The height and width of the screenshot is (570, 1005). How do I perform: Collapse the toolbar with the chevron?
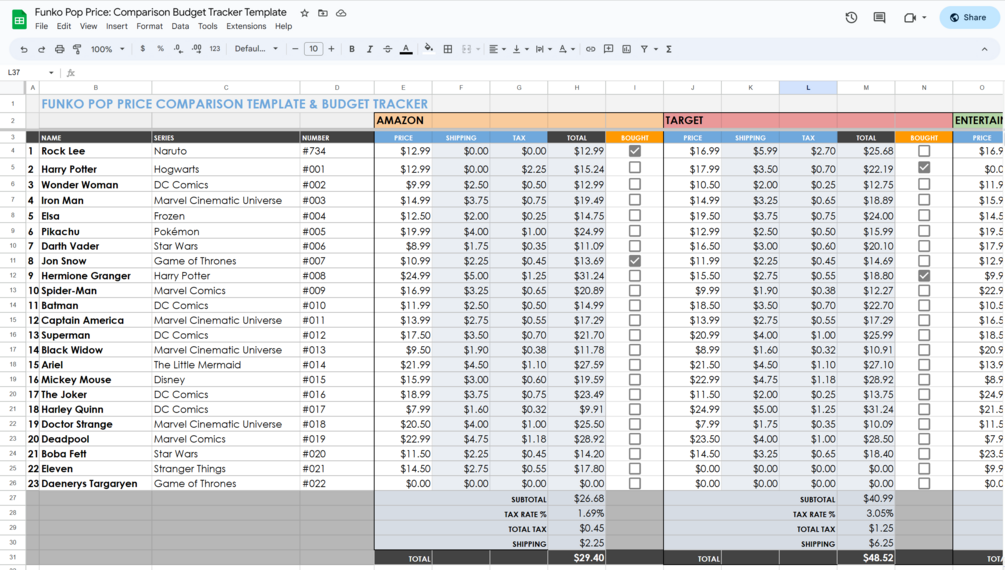[x=984, y=49]
